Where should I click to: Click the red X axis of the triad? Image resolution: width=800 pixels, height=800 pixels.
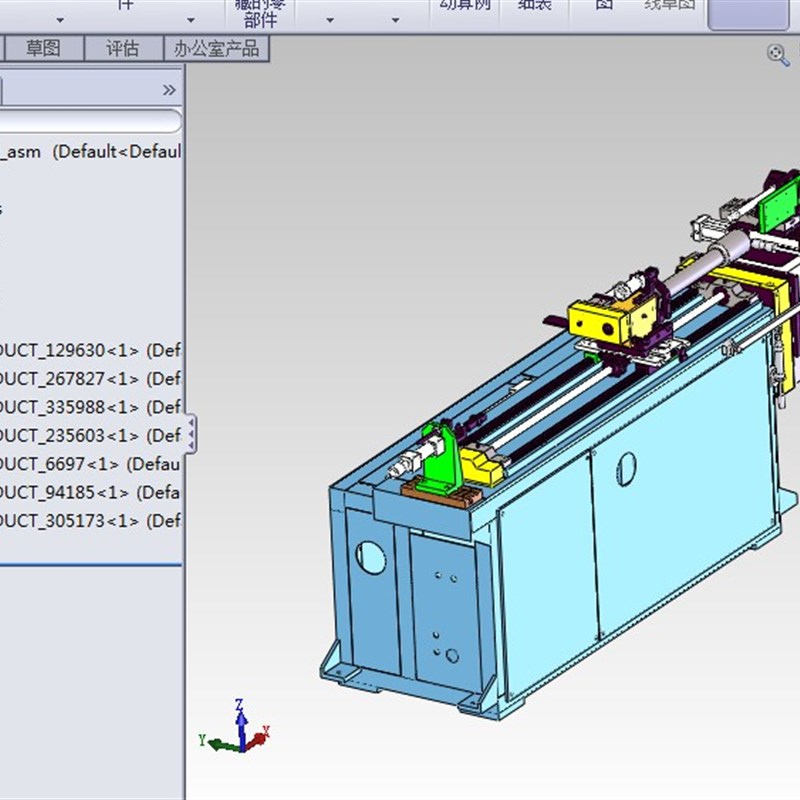tap(258, 738)
